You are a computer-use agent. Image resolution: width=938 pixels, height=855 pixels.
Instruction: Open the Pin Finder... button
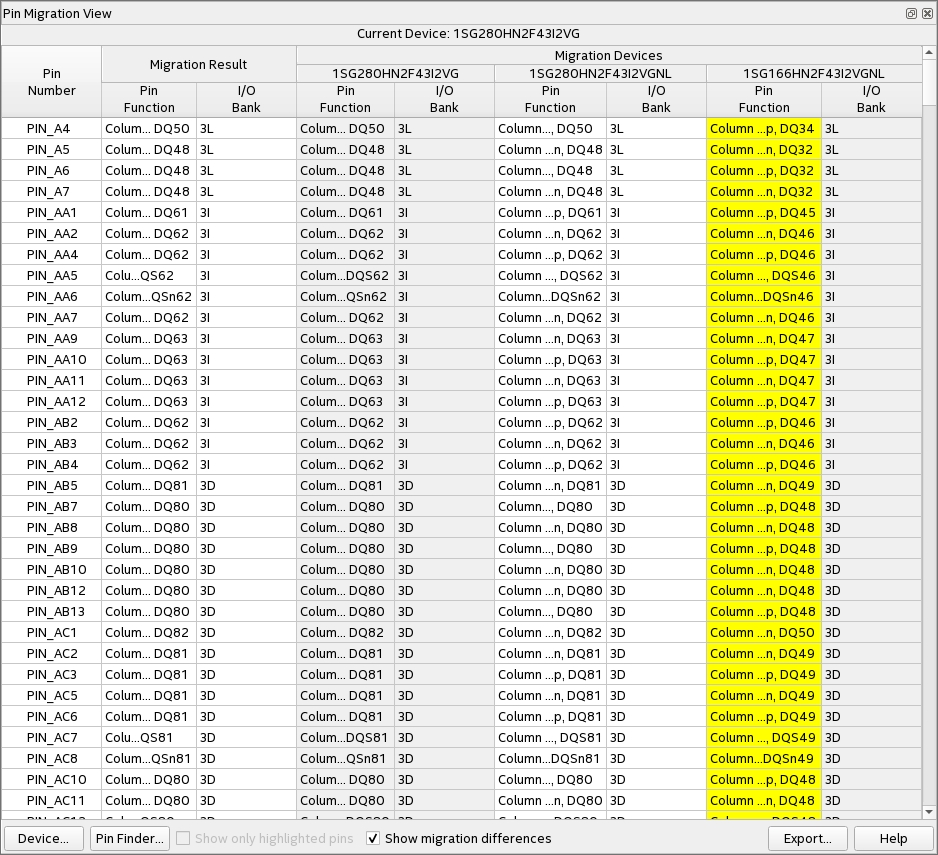coord(130,838)
